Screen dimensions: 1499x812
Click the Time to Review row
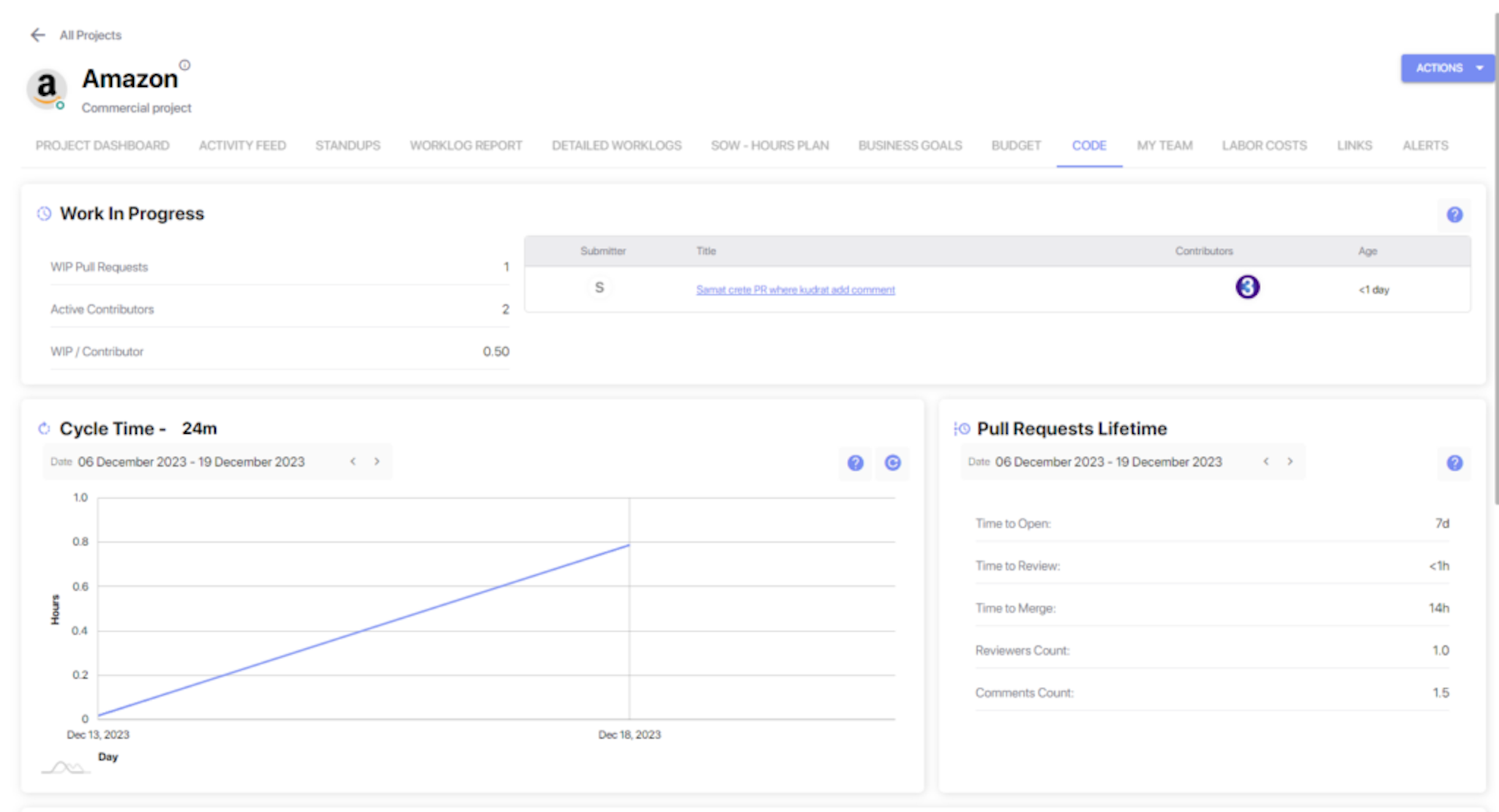1212,566
